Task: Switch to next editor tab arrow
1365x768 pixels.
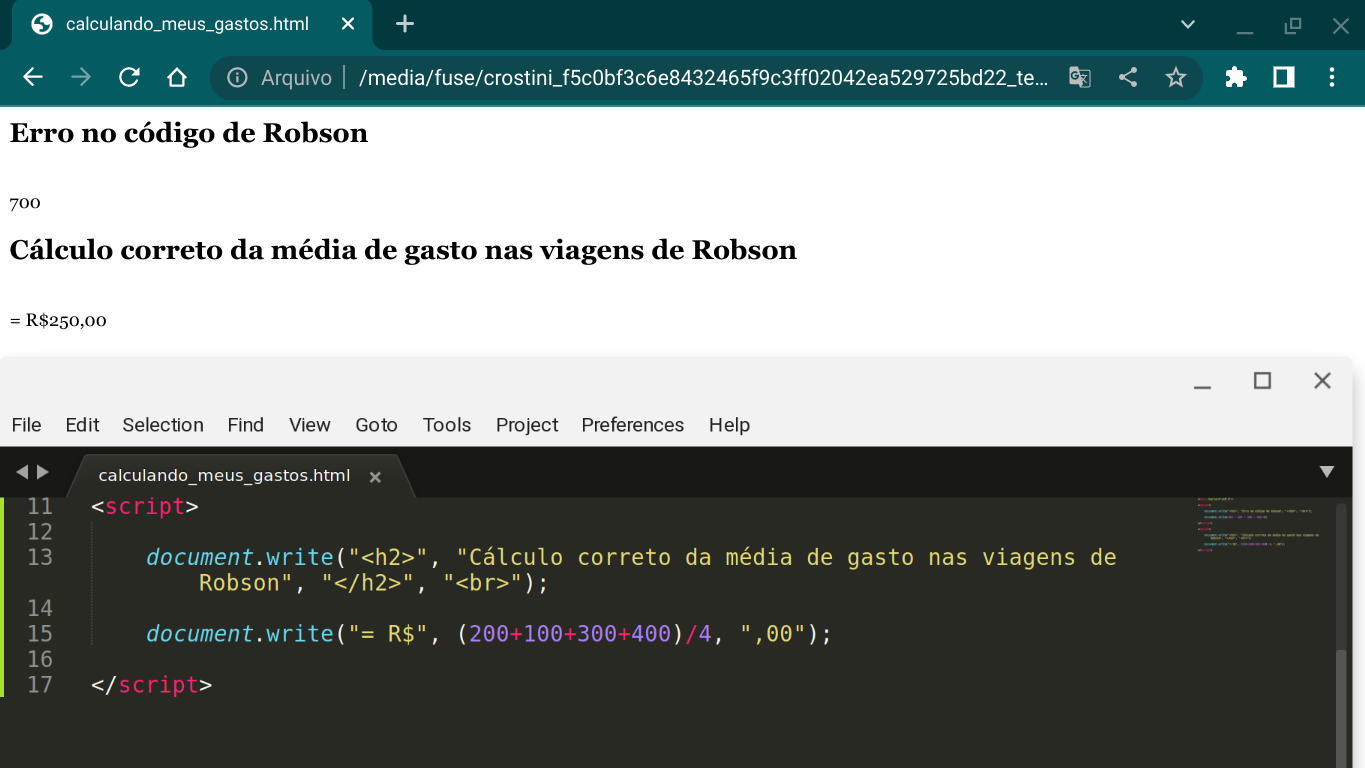Action: tap(42, 472)
